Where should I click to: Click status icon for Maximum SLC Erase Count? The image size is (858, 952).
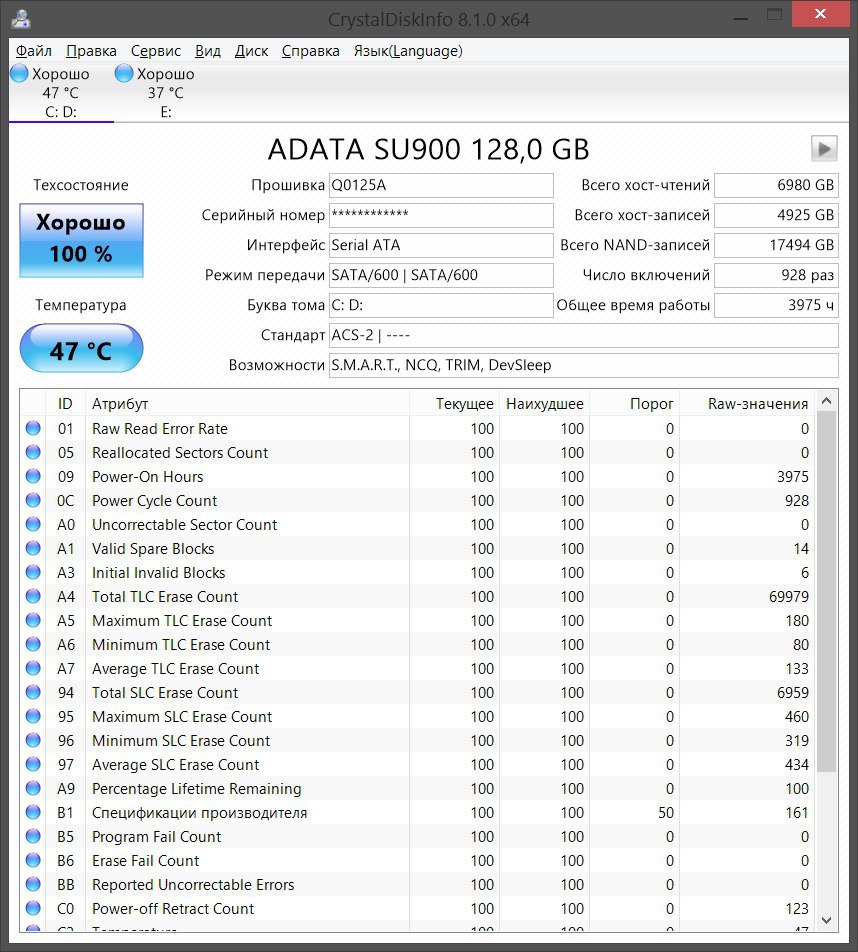33,716
